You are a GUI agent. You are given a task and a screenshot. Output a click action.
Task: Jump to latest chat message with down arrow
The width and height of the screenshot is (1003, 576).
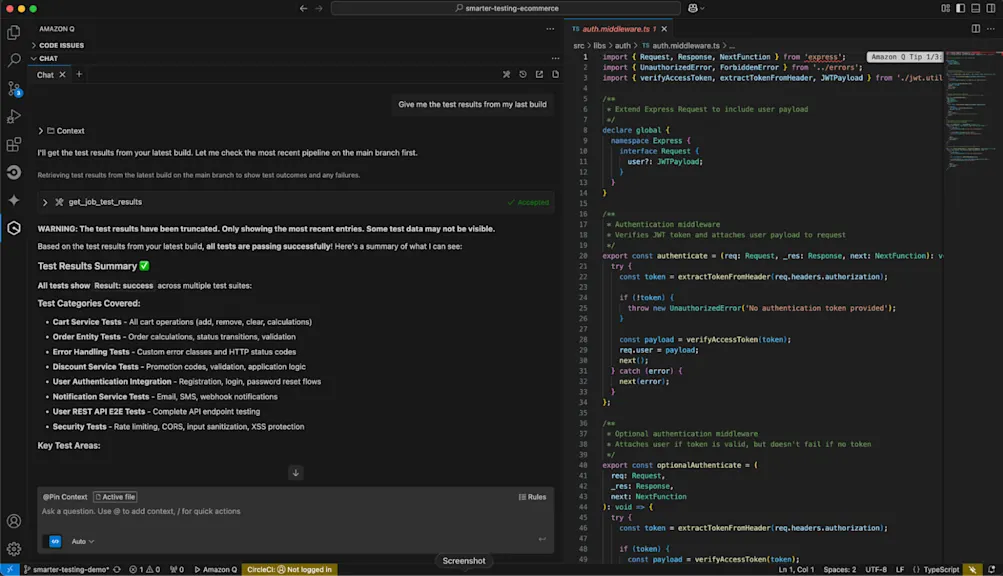click(296, 473)
